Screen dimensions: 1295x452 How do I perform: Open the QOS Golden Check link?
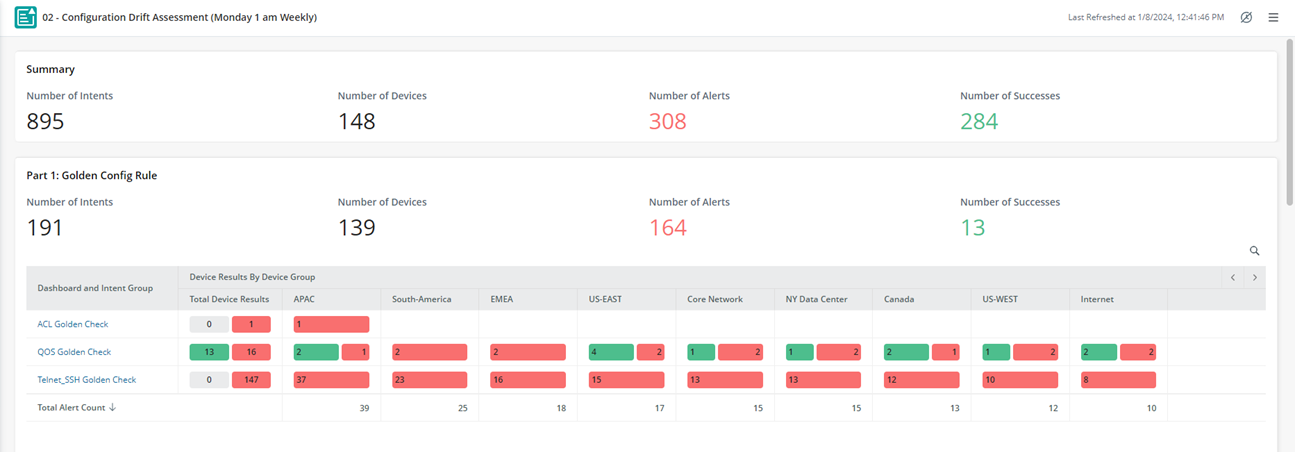tap(74, 352)
